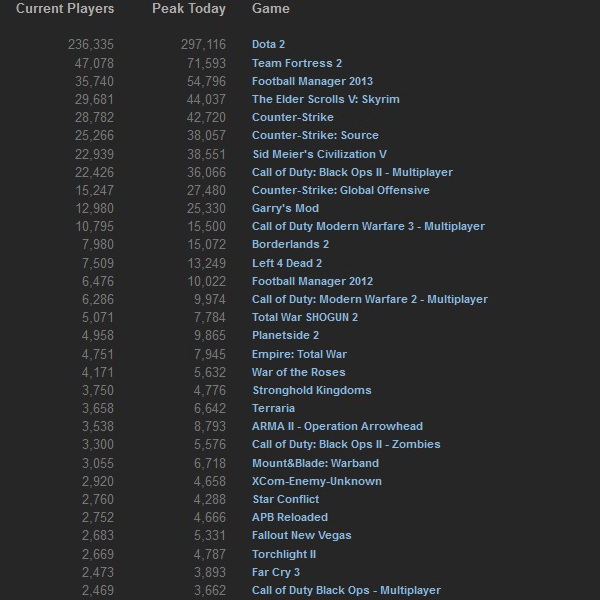The height and width of the screenshot is (600, 600).
Task: Select The Elder Scrolls V: Skyrim
Action: pos(325,99)
